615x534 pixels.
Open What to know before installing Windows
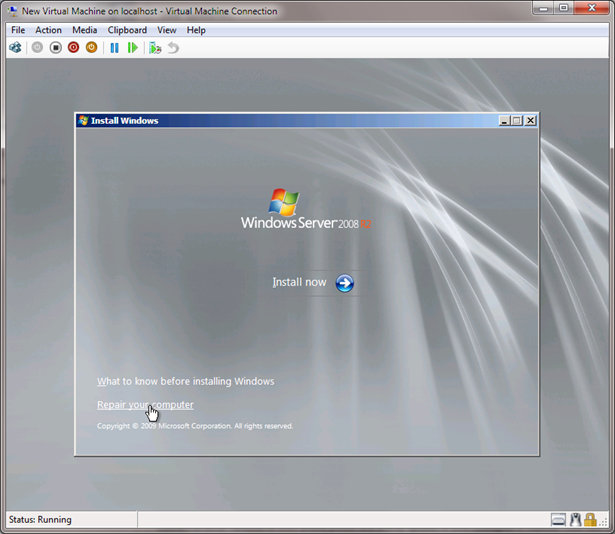coord(186,381)
